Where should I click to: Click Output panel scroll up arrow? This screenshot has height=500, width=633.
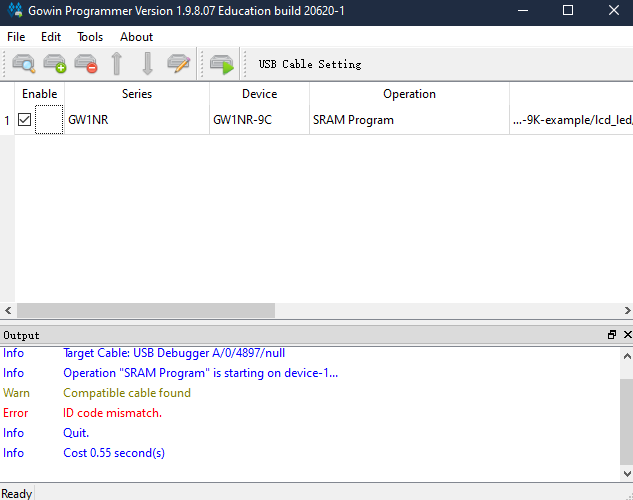click(x=627, y=356)
